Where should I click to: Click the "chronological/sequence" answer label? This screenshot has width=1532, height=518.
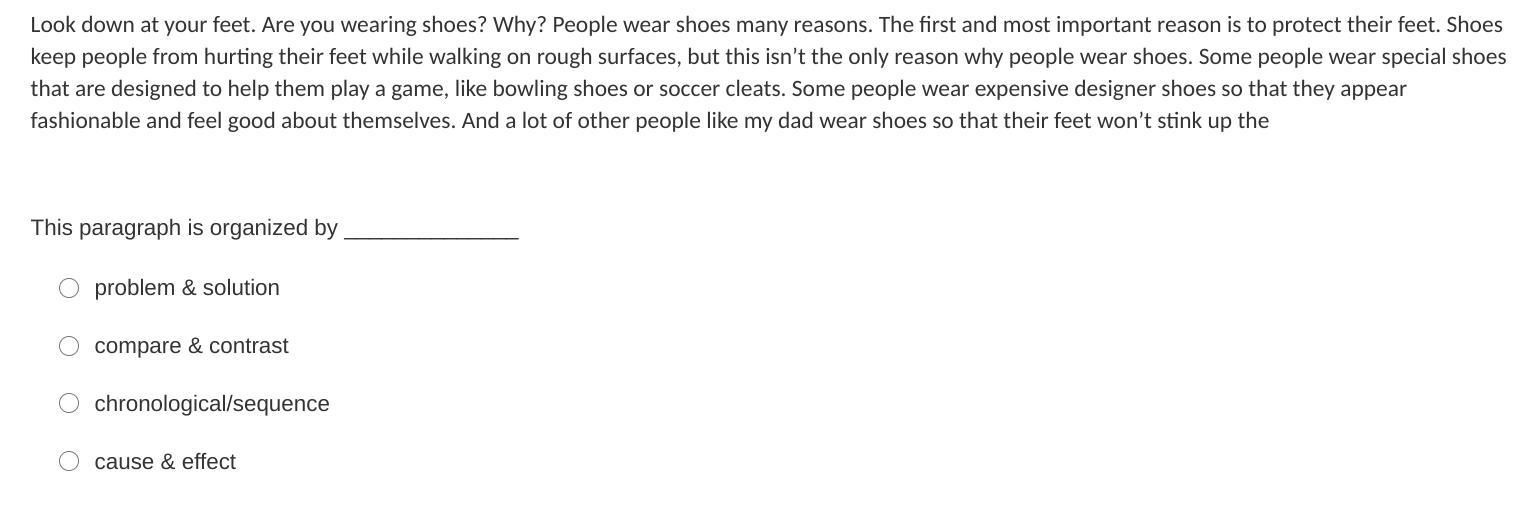point(212,404)
